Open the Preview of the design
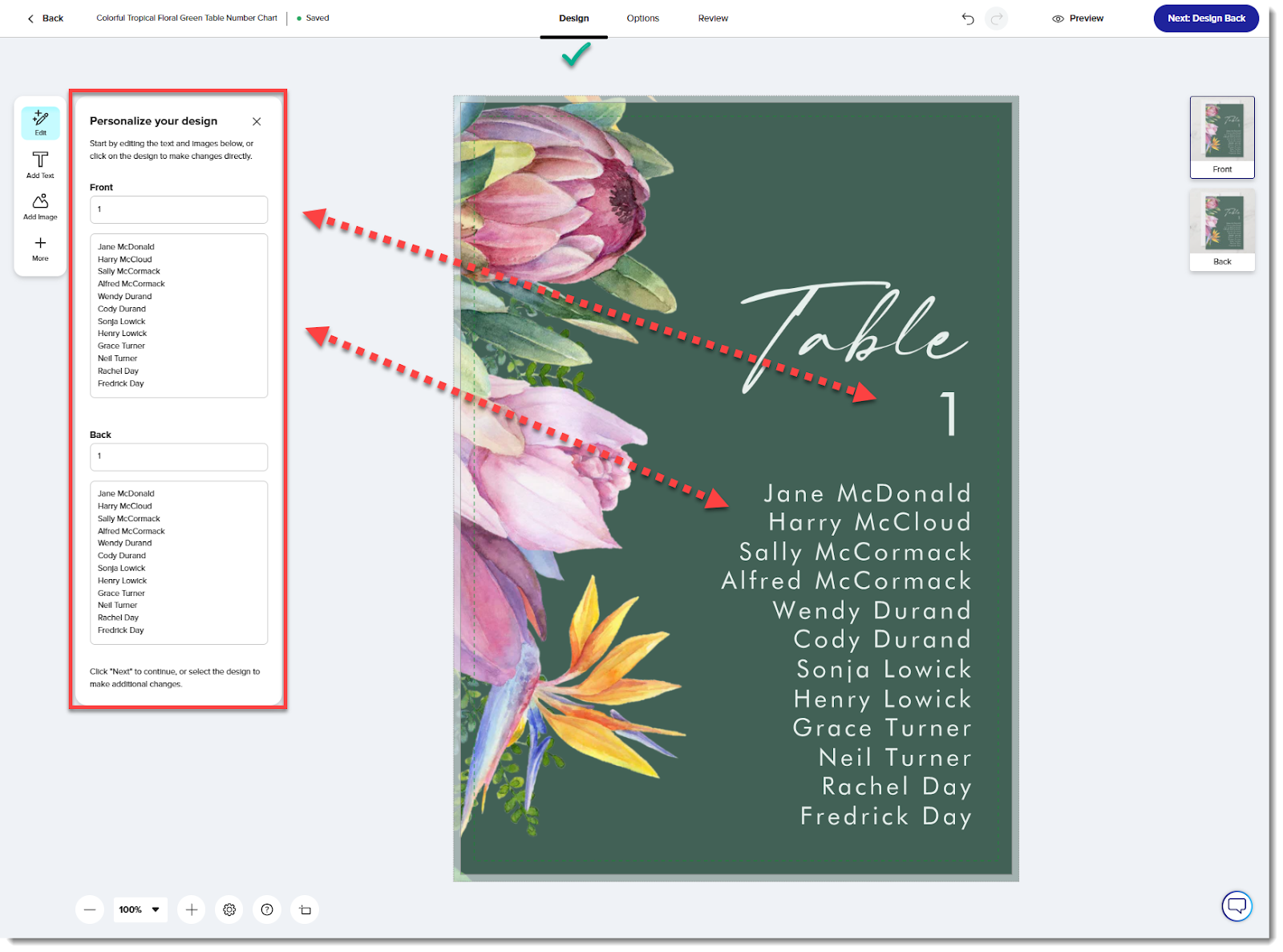Viewport: 1283px width, 952px height. click(1078, 18)
